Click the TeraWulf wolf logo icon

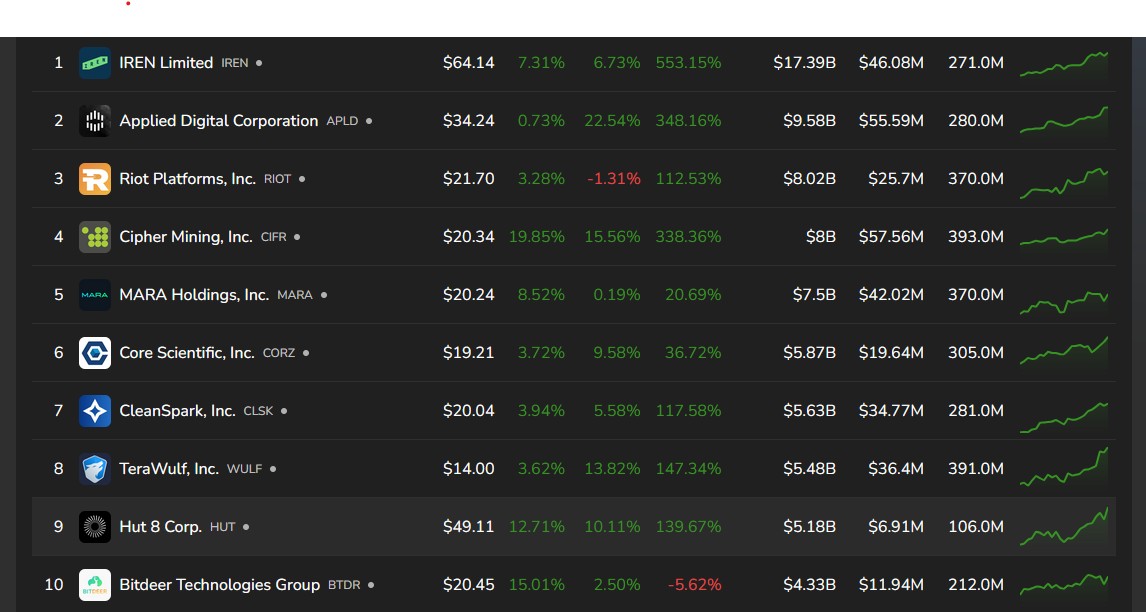tap(95, 469)
